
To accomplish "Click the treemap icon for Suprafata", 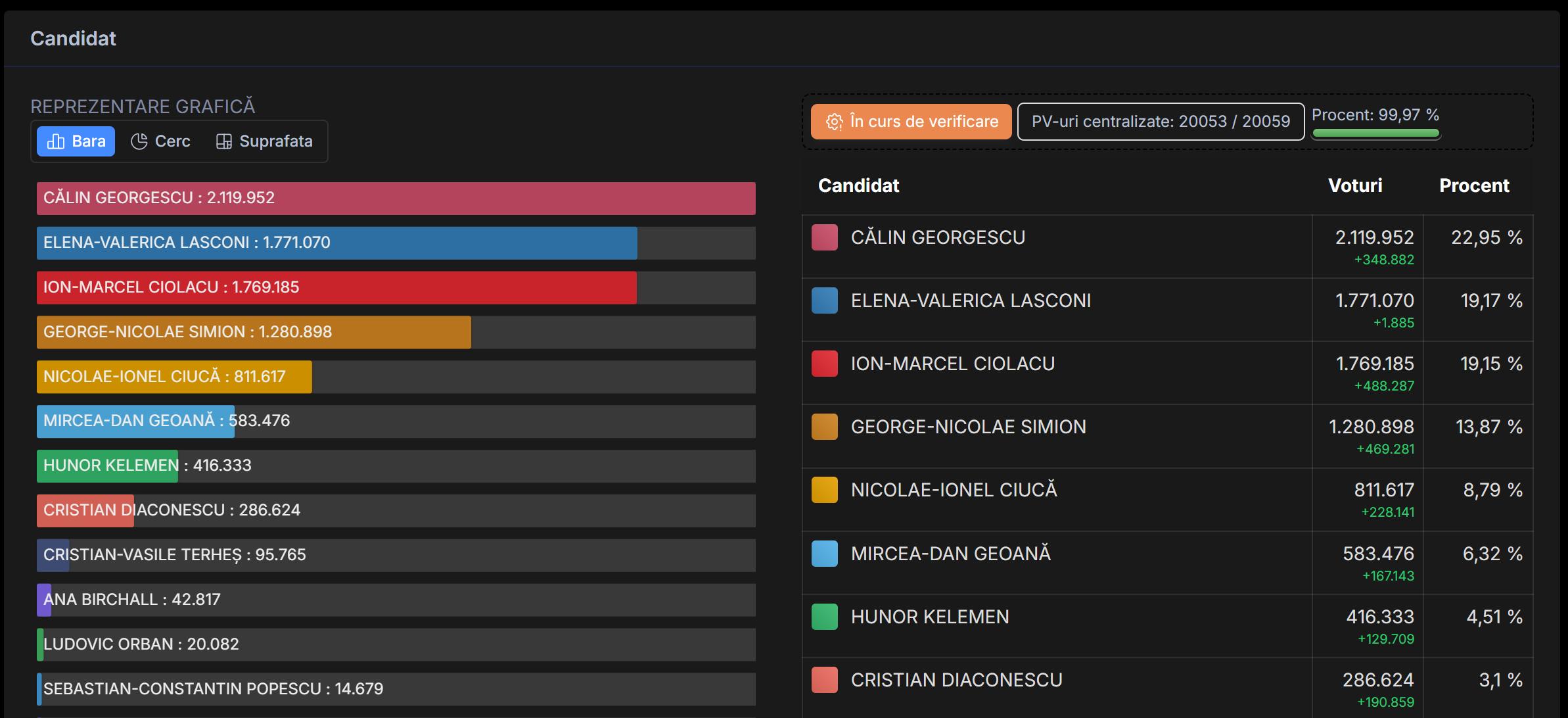I will [x=224, y=141].
